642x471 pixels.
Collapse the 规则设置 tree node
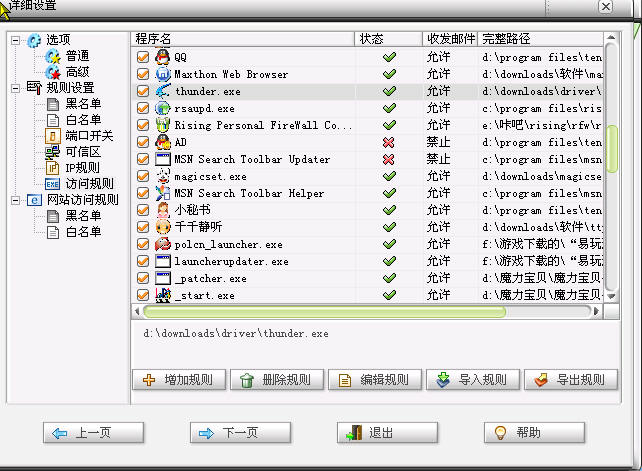tap(16, 88)
